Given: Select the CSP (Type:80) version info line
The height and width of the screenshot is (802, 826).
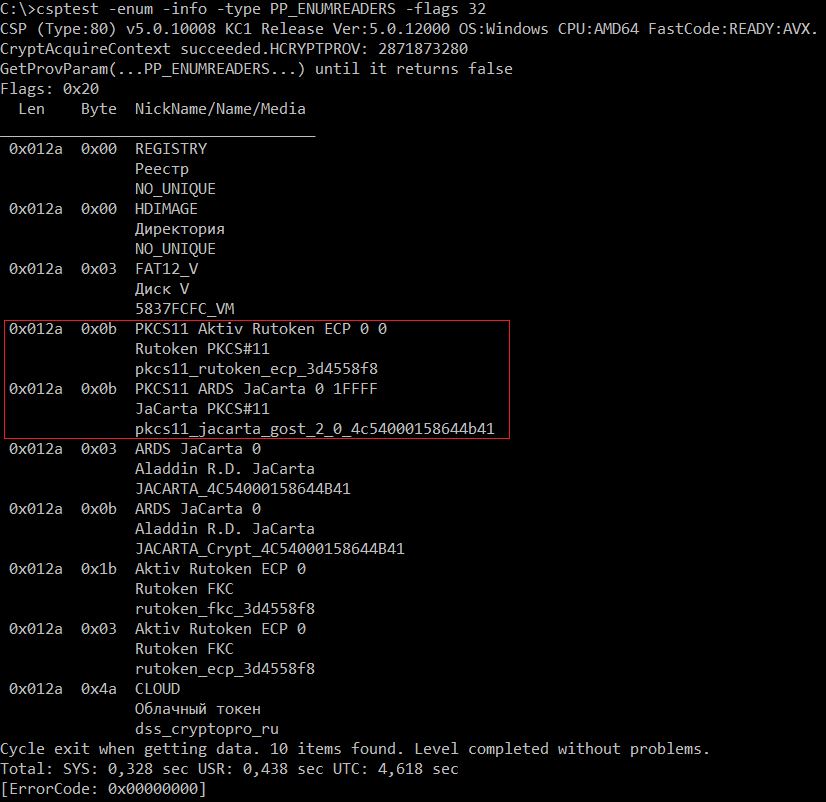Looking at the screenshot, I should click(409, 28).
